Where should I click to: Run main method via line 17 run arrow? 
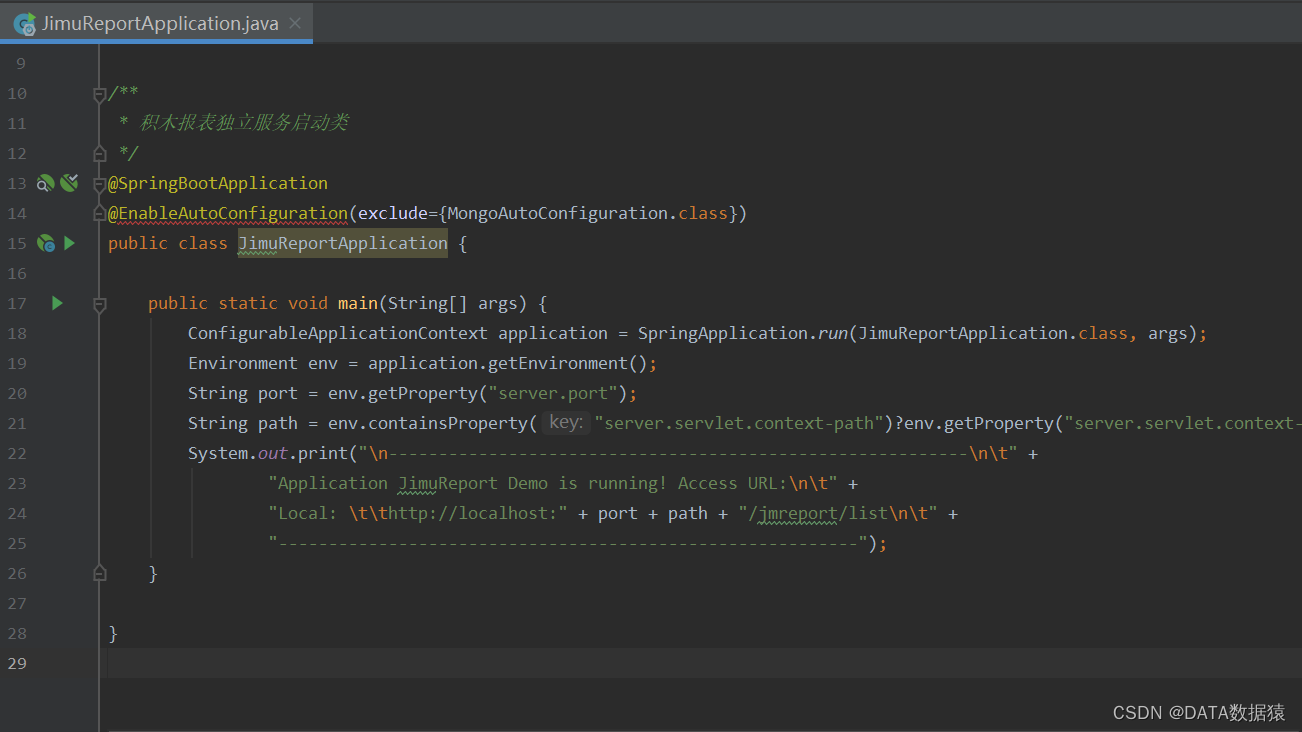click(x=57, y=303)
